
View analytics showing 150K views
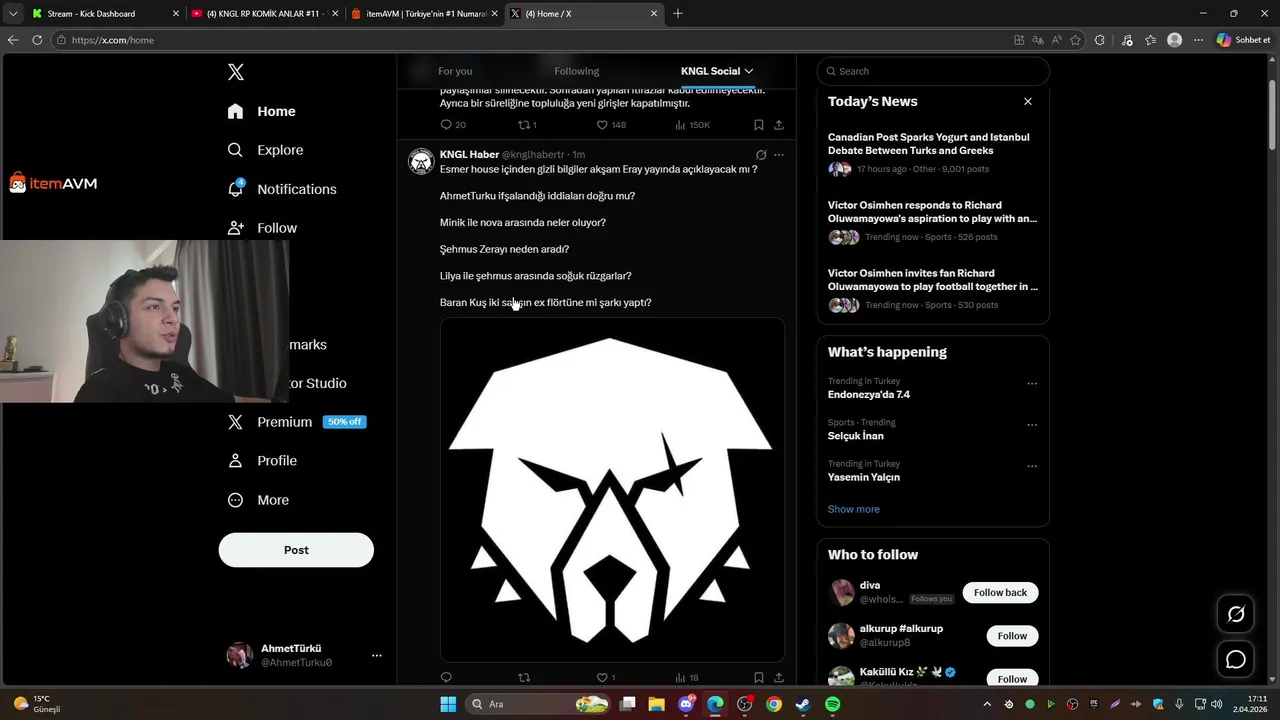tap(692, 125)
